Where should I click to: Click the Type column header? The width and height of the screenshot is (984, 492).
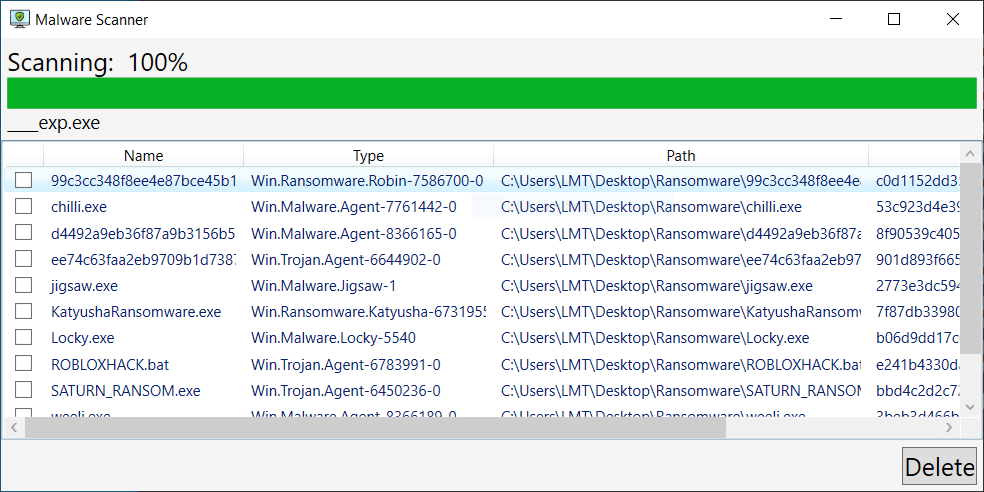368,156
